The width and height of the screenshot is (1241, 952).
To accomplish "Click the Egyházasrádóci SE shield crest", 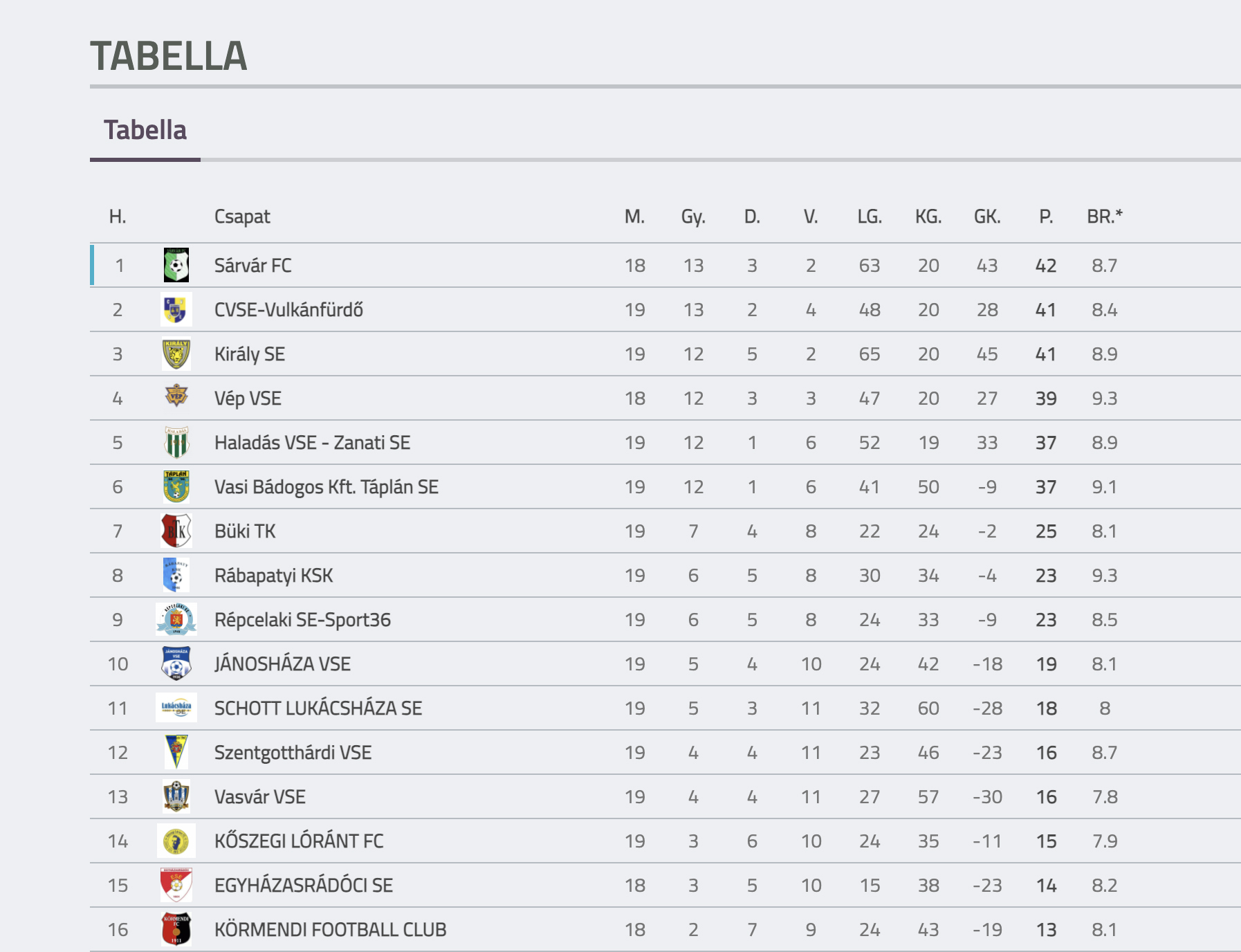I will pos(176,885).
